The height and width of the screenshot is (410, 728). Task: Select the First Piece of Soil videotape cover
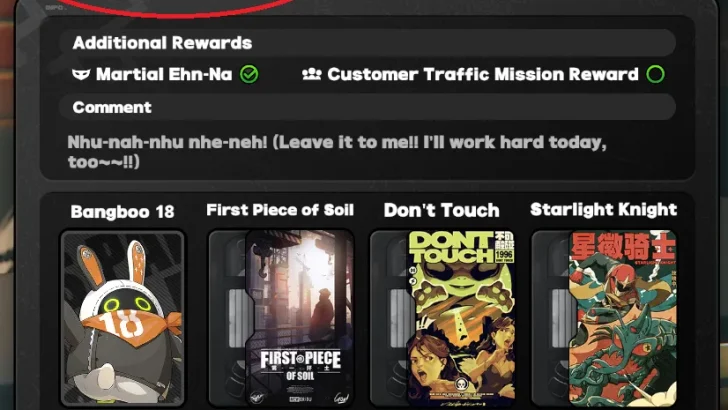coord(299,319)
